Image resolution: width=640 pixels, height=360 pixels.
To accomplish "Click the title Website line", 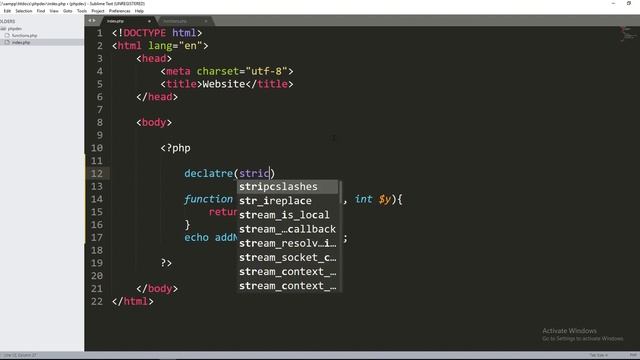I will (227, 84).
